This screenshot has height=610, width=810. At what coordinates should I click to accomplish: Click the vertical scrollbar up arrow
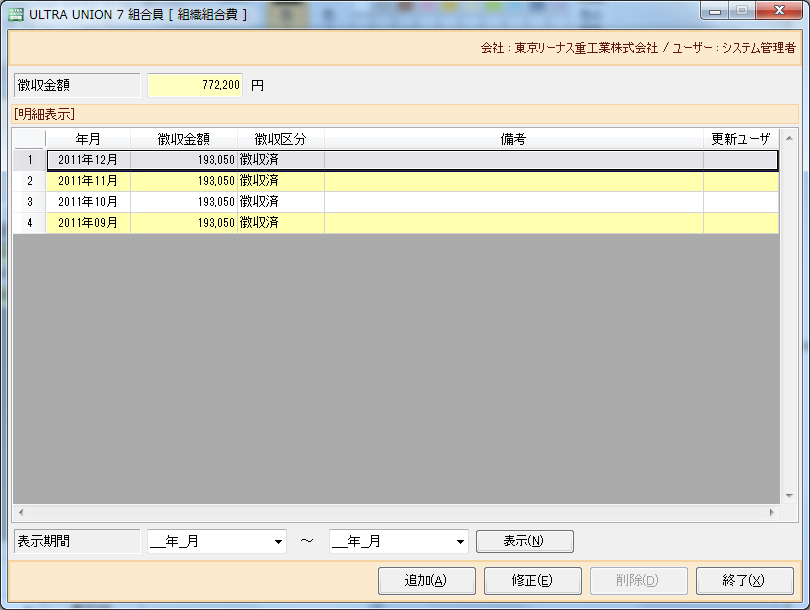(789, 138)
